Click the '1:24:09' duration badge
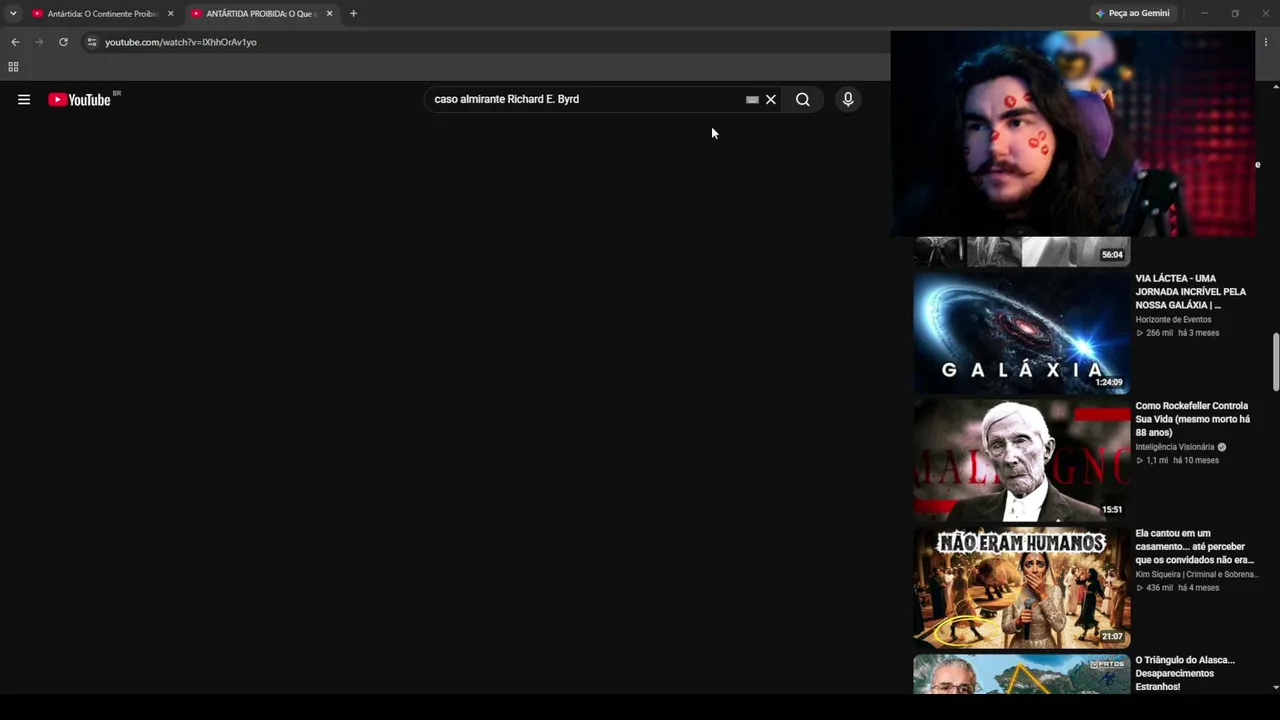 (1109, 382)
